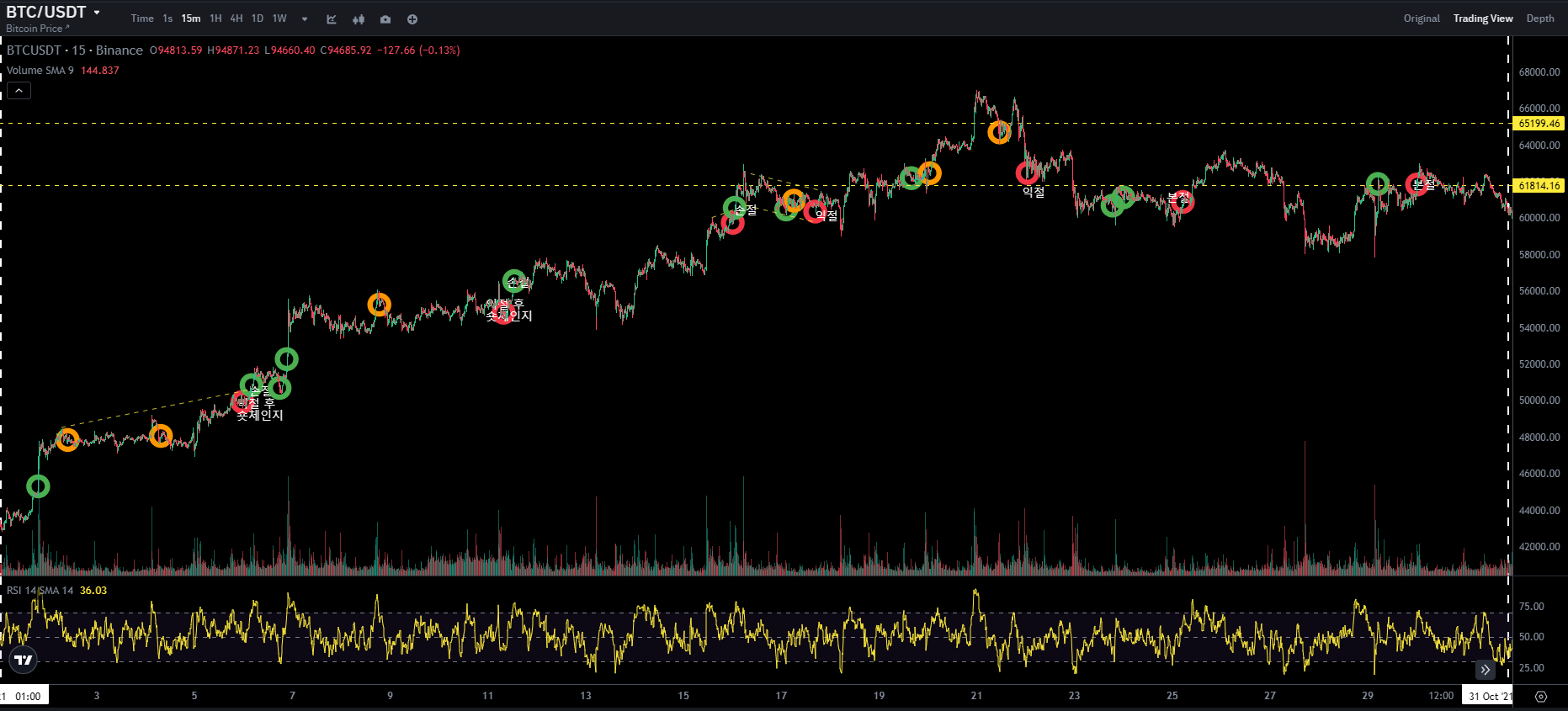Click the RSI 25.00 axis label

click(x=1532, y=668)
